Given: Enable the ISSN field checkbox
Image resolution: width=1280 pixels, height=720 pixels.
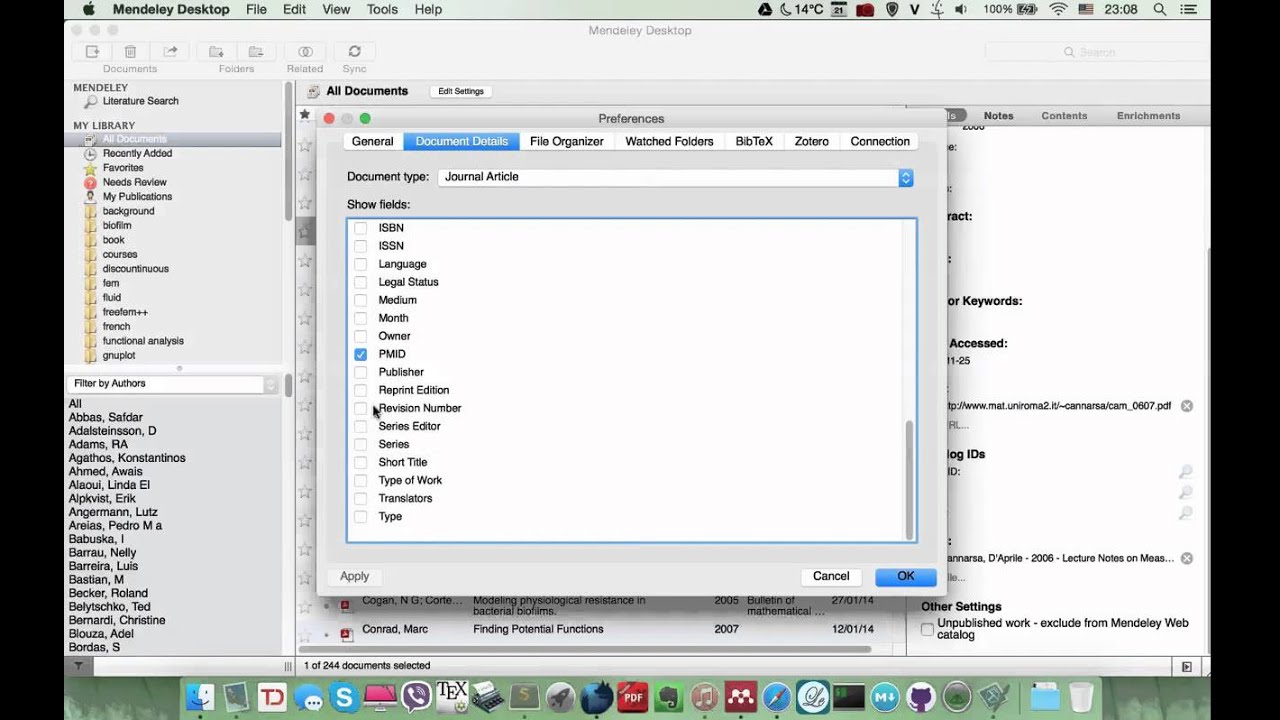Looking at the screenshot, I should (x=360, y=246).
